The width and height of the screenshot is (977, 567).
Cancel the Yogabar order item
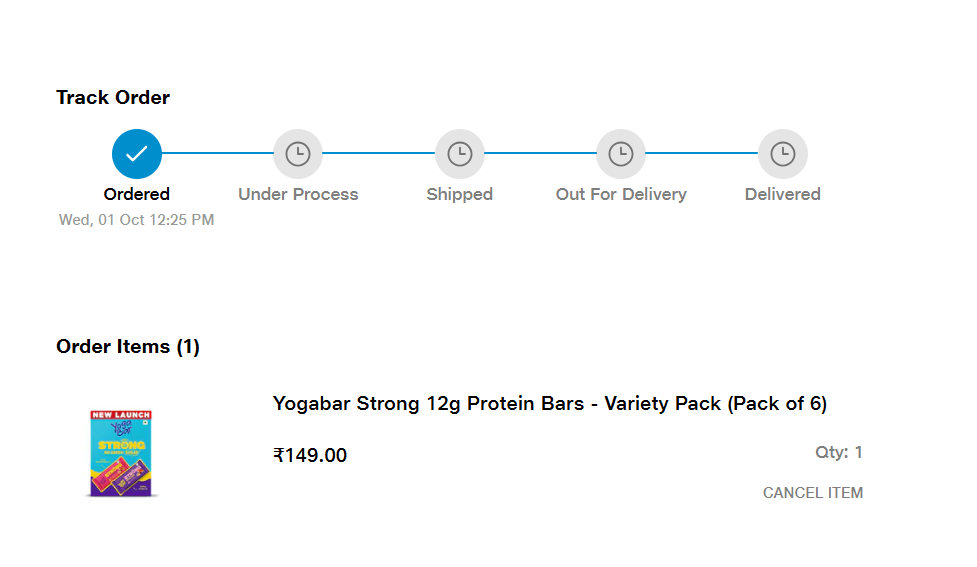tap(812, 493)
